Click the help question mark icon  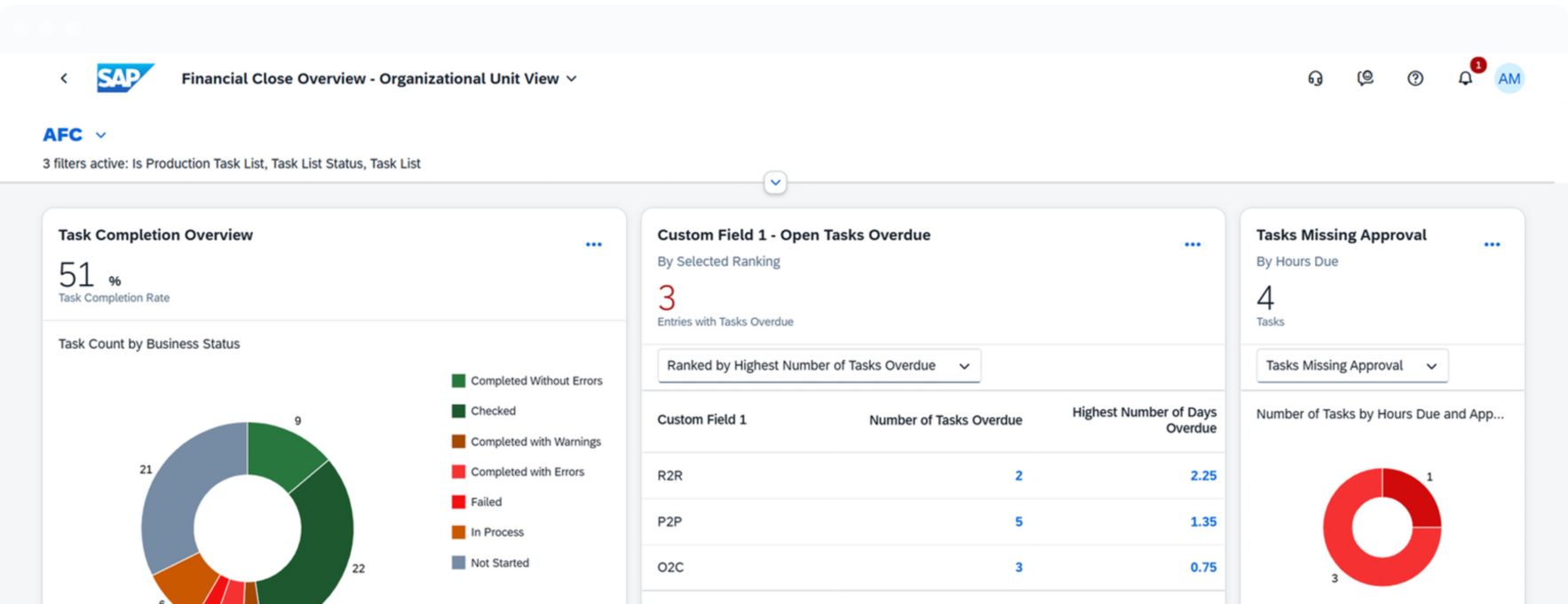click(1415, 78)
